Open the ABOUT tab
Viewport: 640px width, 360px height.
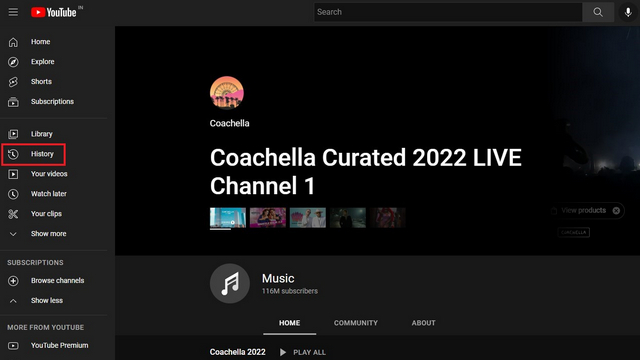pos(423,323)
